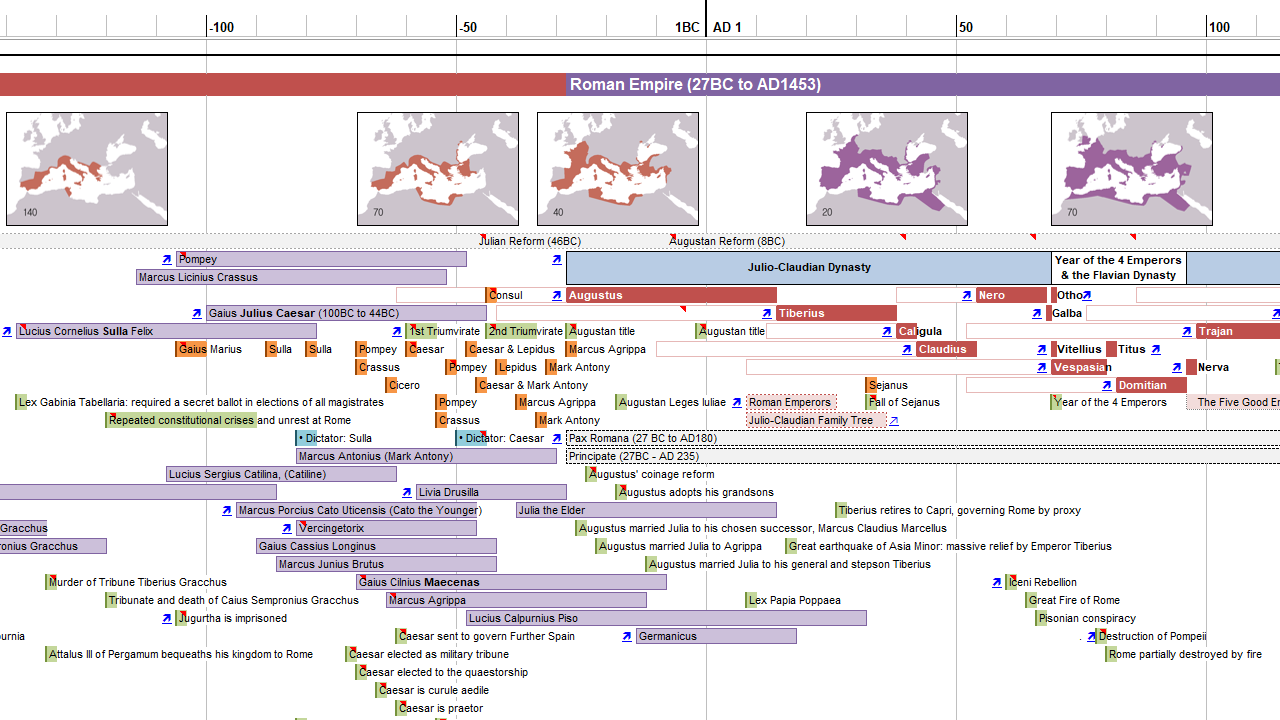This screenshot has width=1280, height=720.
Task: Click the AD 1 marker on timeline ruler
Action: 727,27
